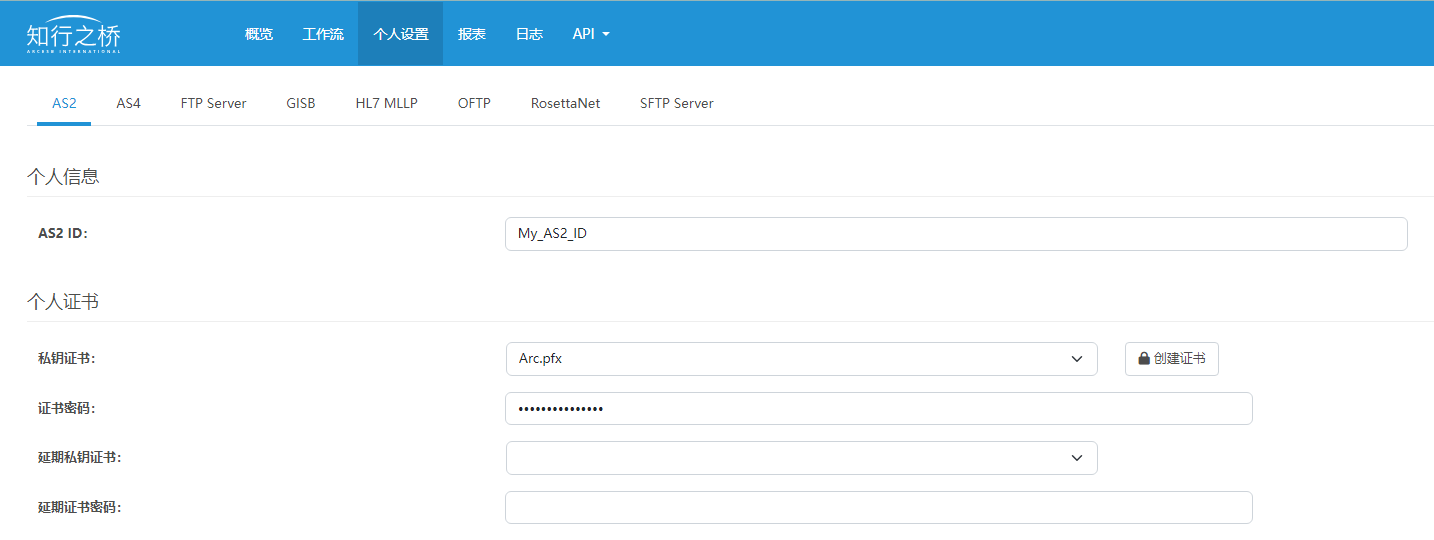The width and height of the screenshot is (1434, 540).
Task: Select the GISB tab
Action: pyautogui.click(x=300, y=103)
